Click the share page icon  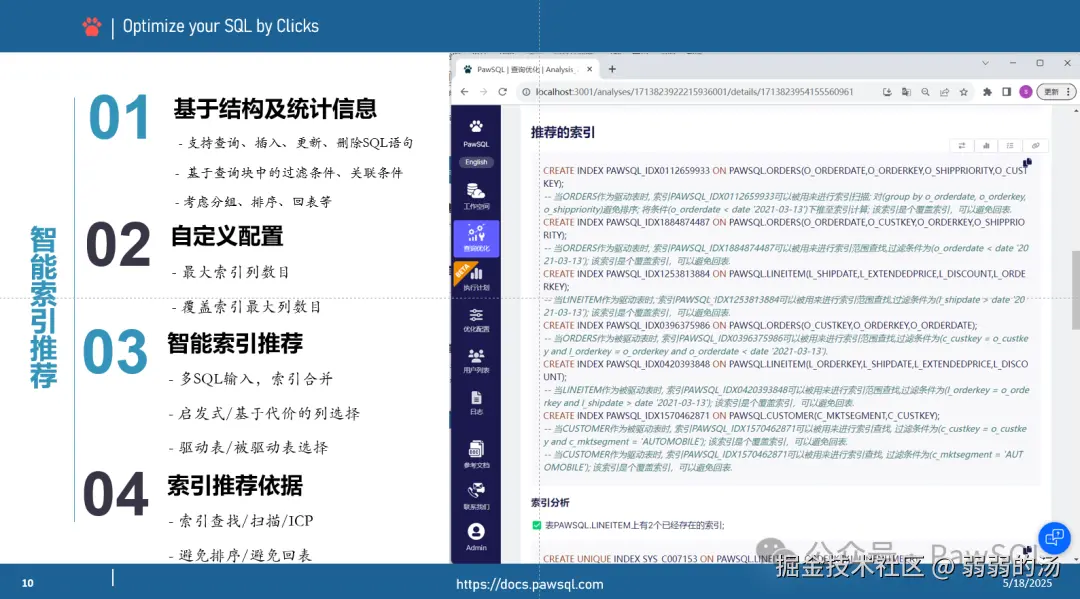coord(944,92)
